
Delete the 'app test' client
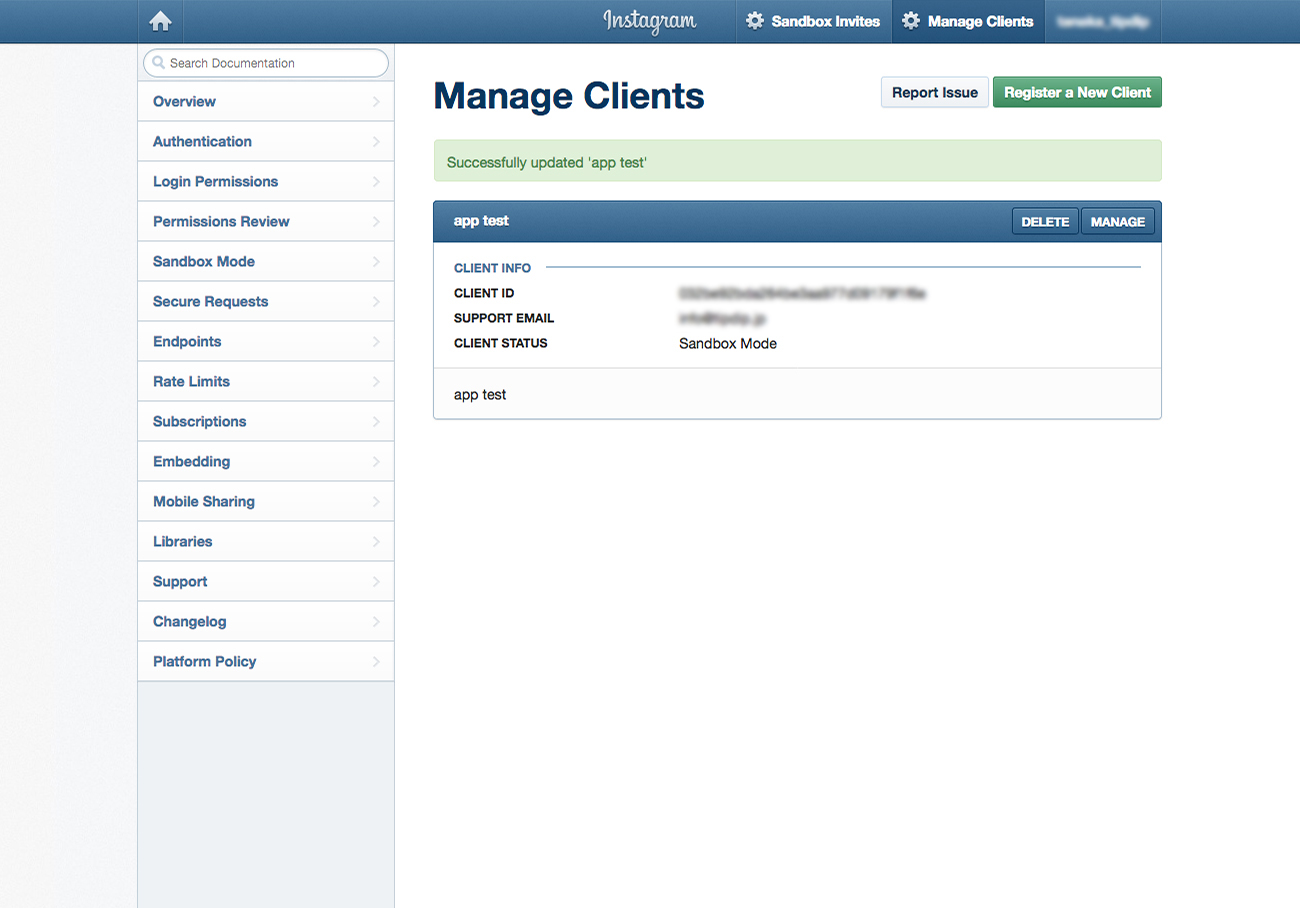tap(1045, 221)
